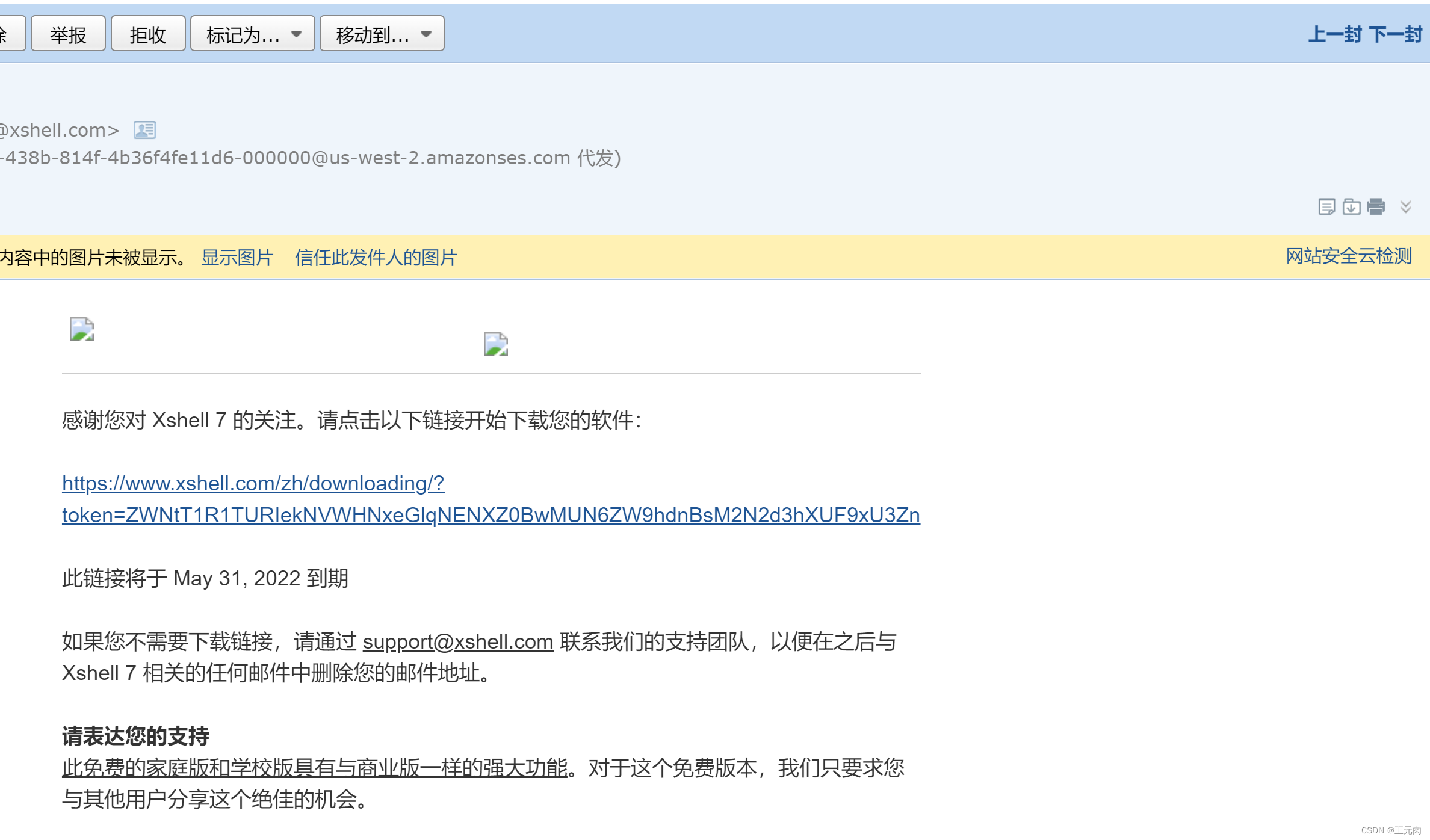
Task: Open the Xshell downloading token link
Action: [491, 499]
